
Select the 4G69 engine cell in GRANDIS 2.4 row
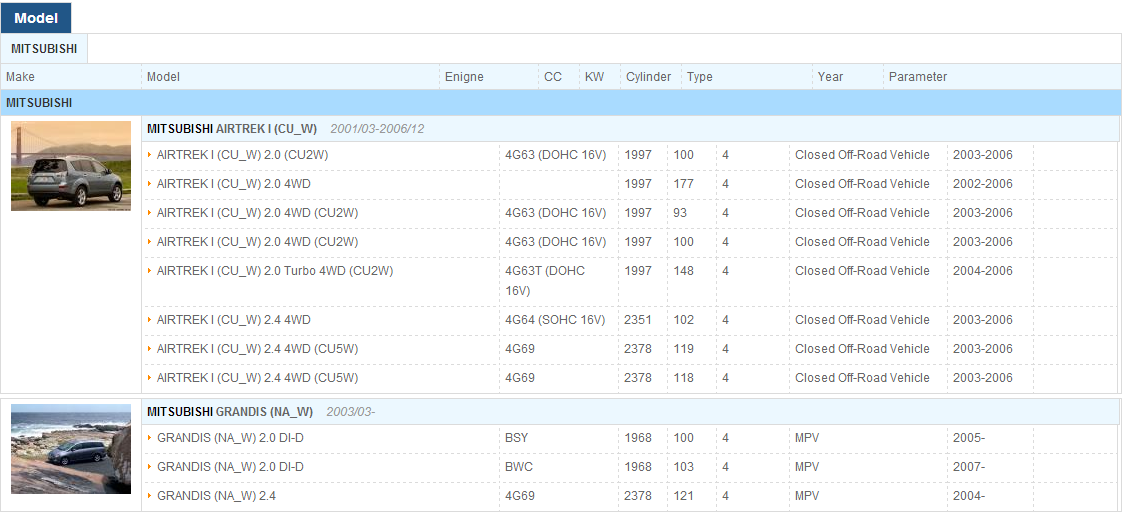tap(520, 496)
